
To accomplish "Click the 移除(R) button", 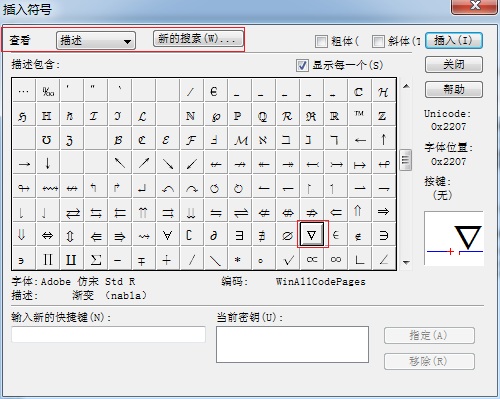I will pyautogui.click(x=429, y=361).
